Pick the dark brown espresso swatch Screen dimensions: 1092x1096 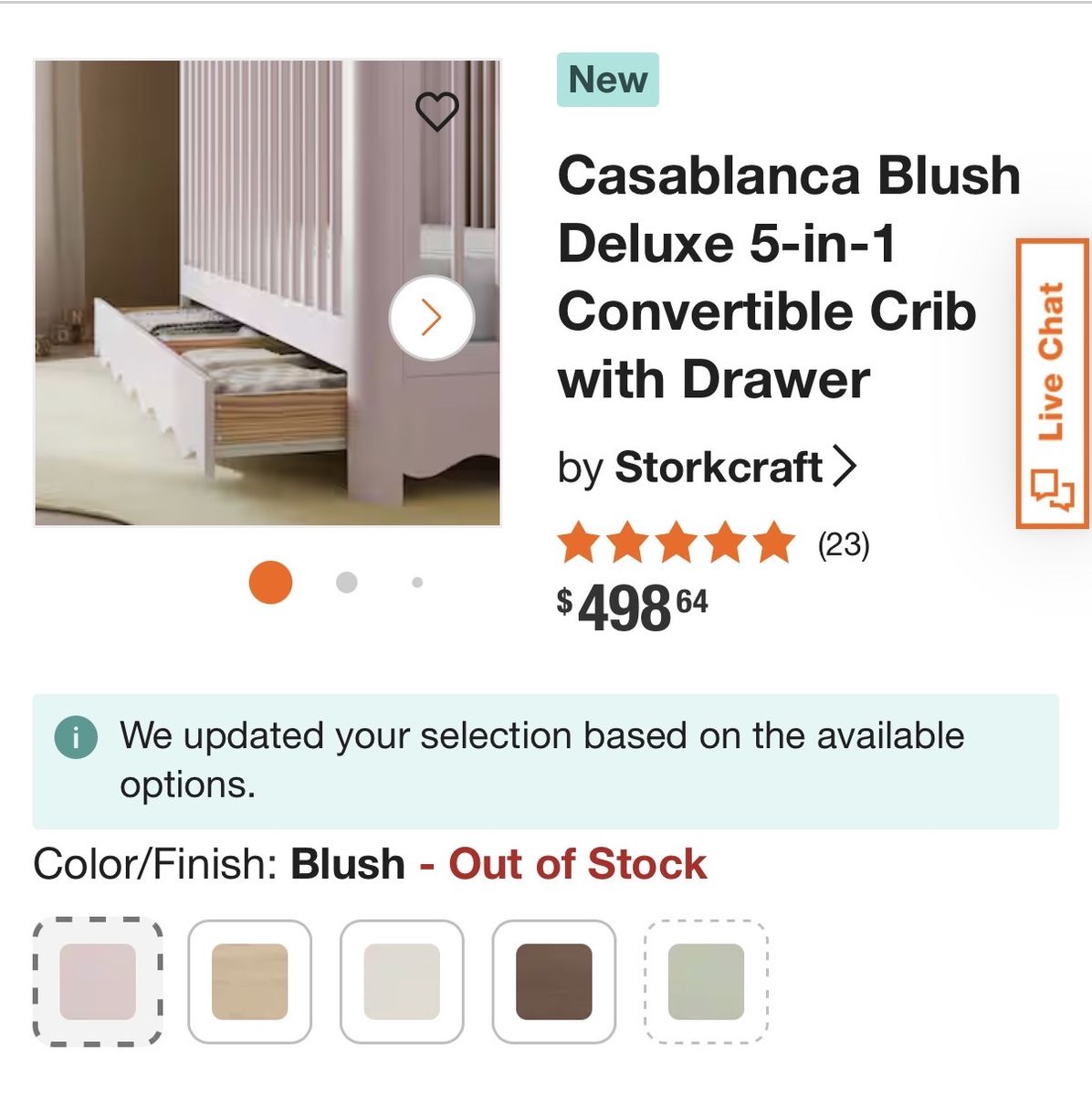553,982
